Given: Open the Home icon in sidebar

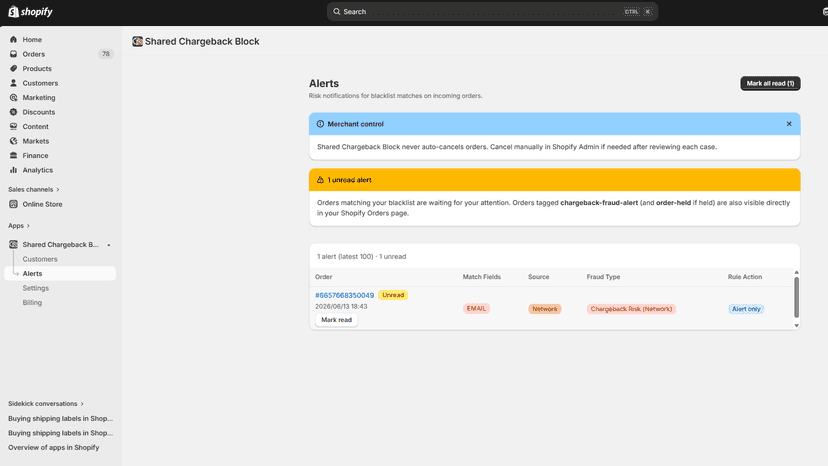Looking at the screenshot, I should 13,40.
